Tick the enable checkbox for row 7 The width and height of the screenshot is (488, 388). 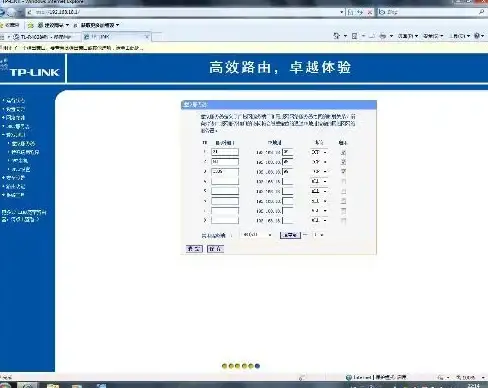click(343, 211)
